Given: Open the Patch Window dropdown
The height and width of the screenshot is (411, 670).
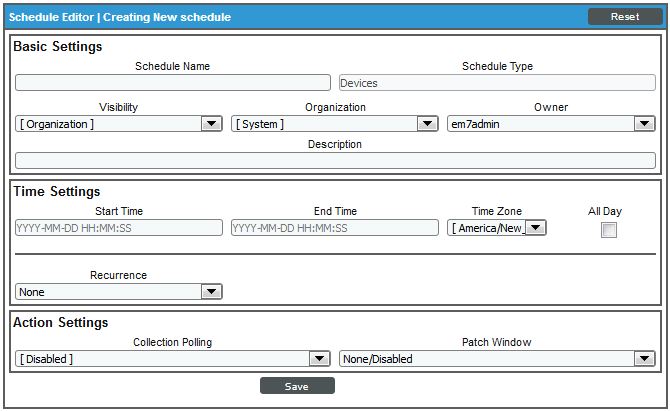Looking at the screenshot, I should click(x=497, y=358).
